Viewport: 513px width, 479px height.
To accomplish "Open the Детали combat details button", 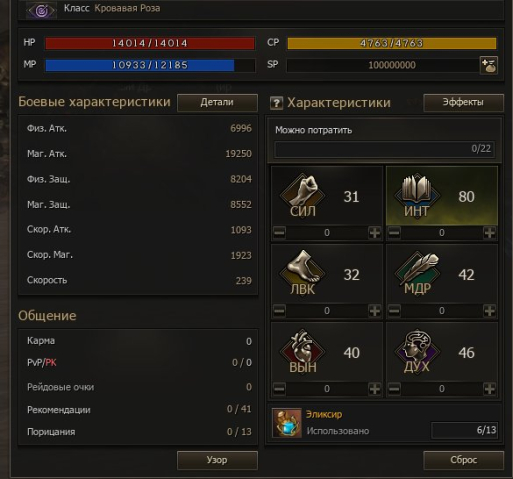I will click(217, 102).
